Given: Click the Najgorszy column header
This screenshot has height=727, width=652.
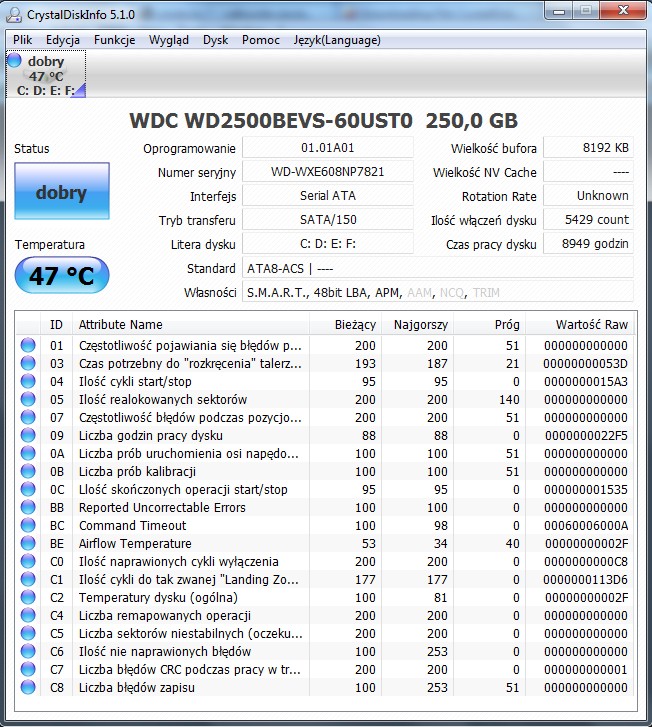Looking at the screenshot, I should click(417, 325).
